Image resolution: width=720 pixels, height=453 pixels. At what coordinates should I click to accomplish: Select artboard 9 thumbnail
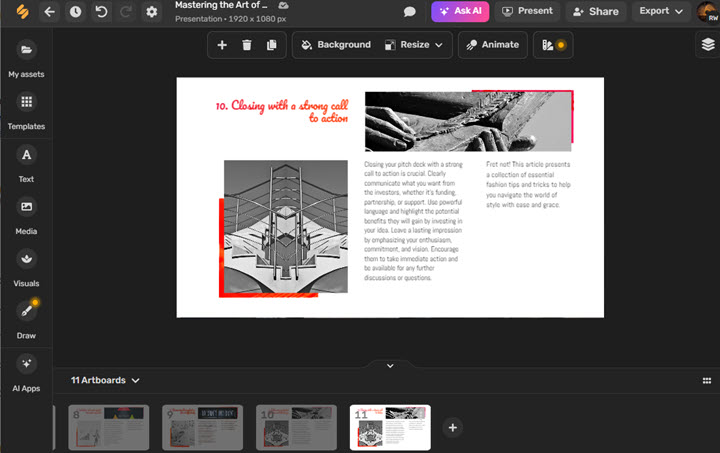tap(202, 427)
